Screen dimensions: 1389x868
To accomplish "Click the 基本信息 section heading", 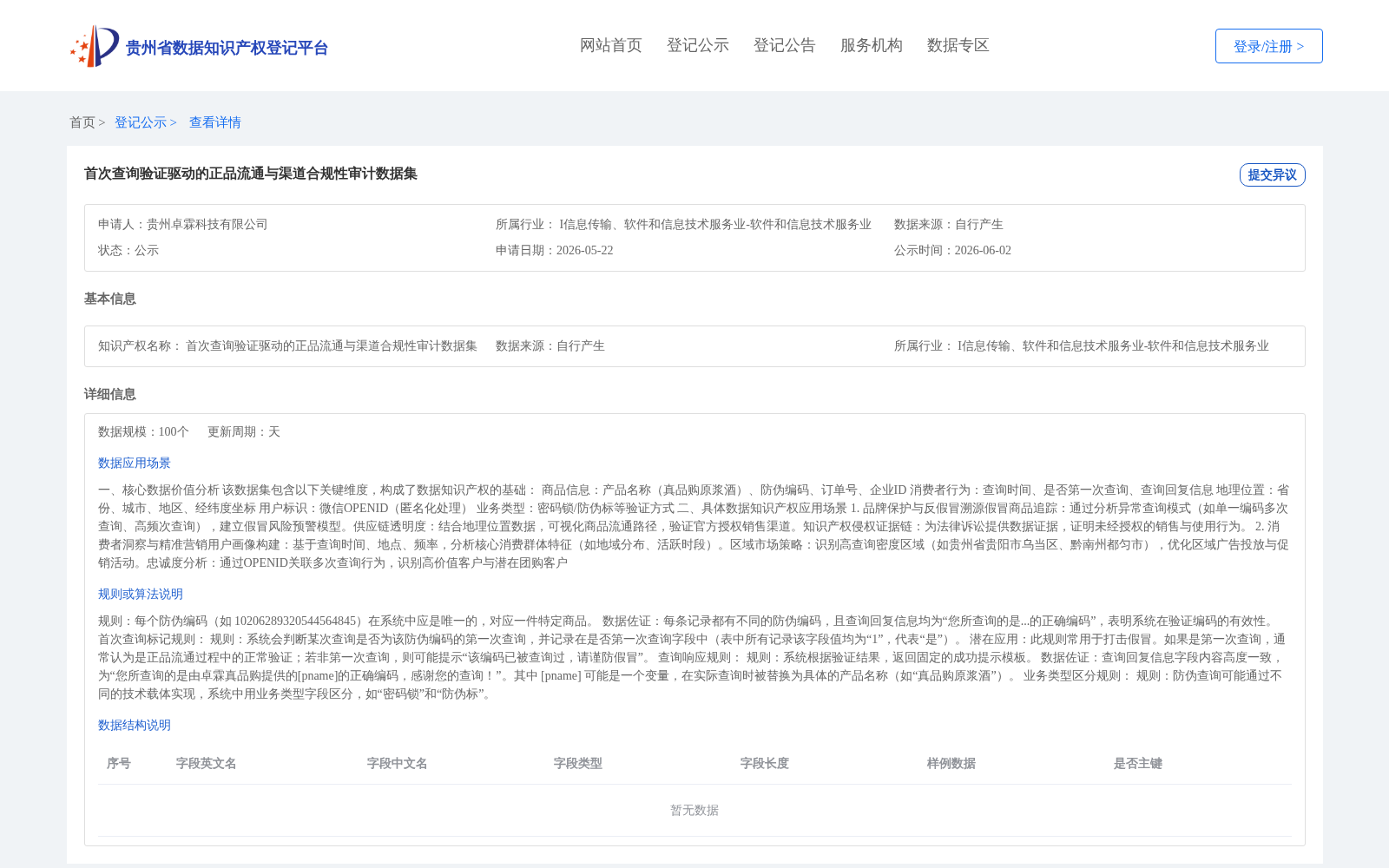I will [110, 299].
